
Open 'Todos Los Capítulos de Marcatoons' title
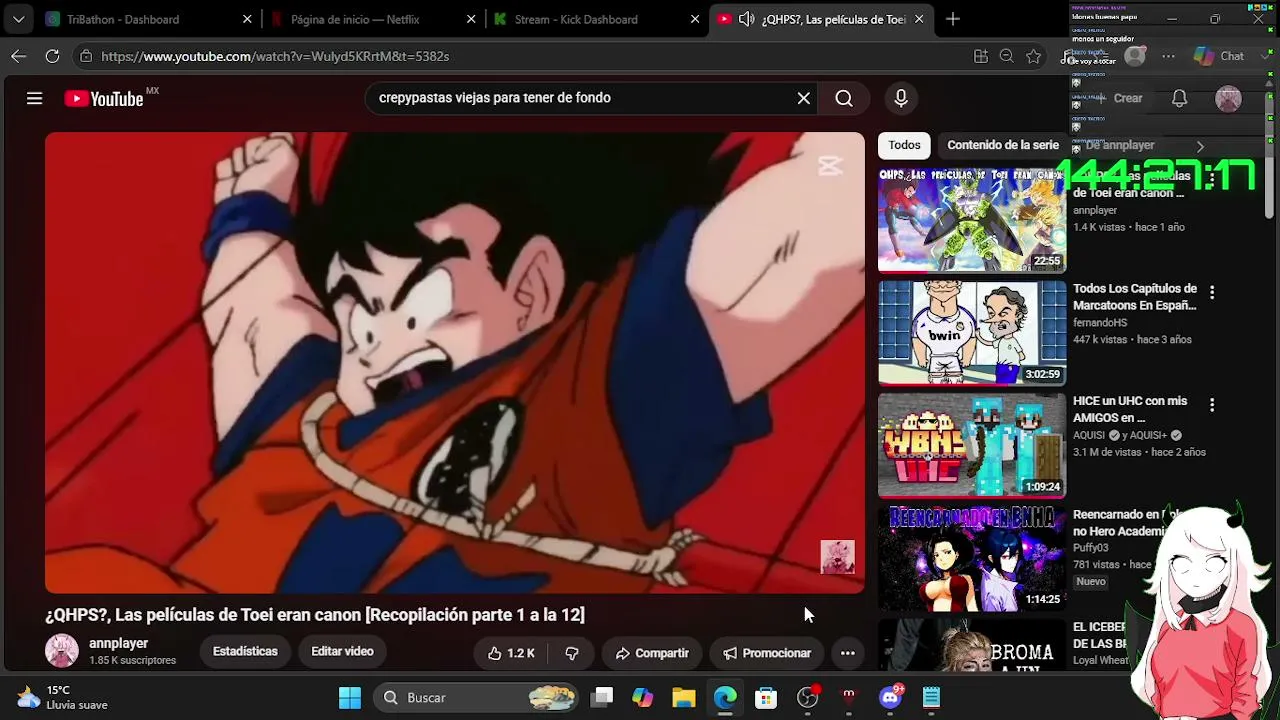[x=1135, y=297]
